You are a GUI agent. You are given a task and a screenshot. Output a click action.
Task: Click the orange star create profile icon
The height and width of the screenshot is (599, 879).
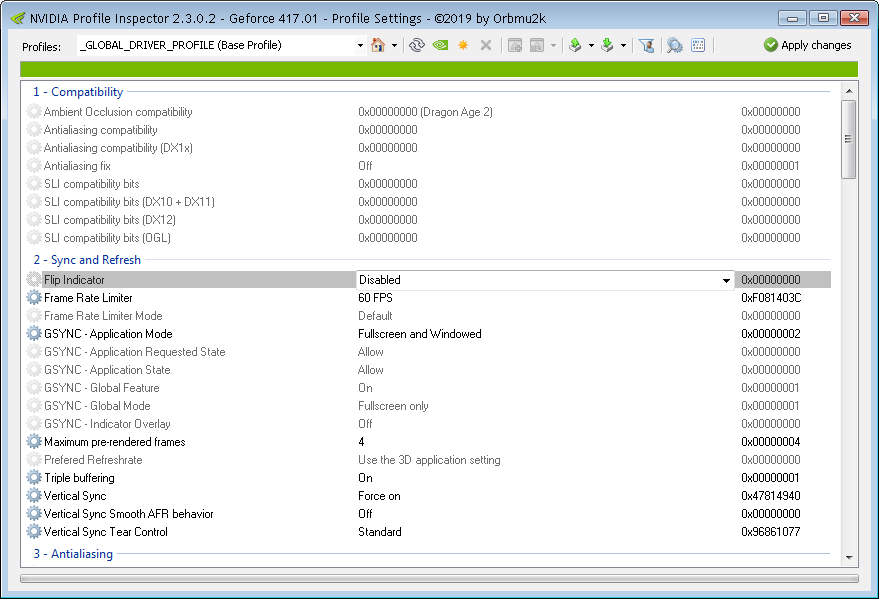[x=463, y=45]
